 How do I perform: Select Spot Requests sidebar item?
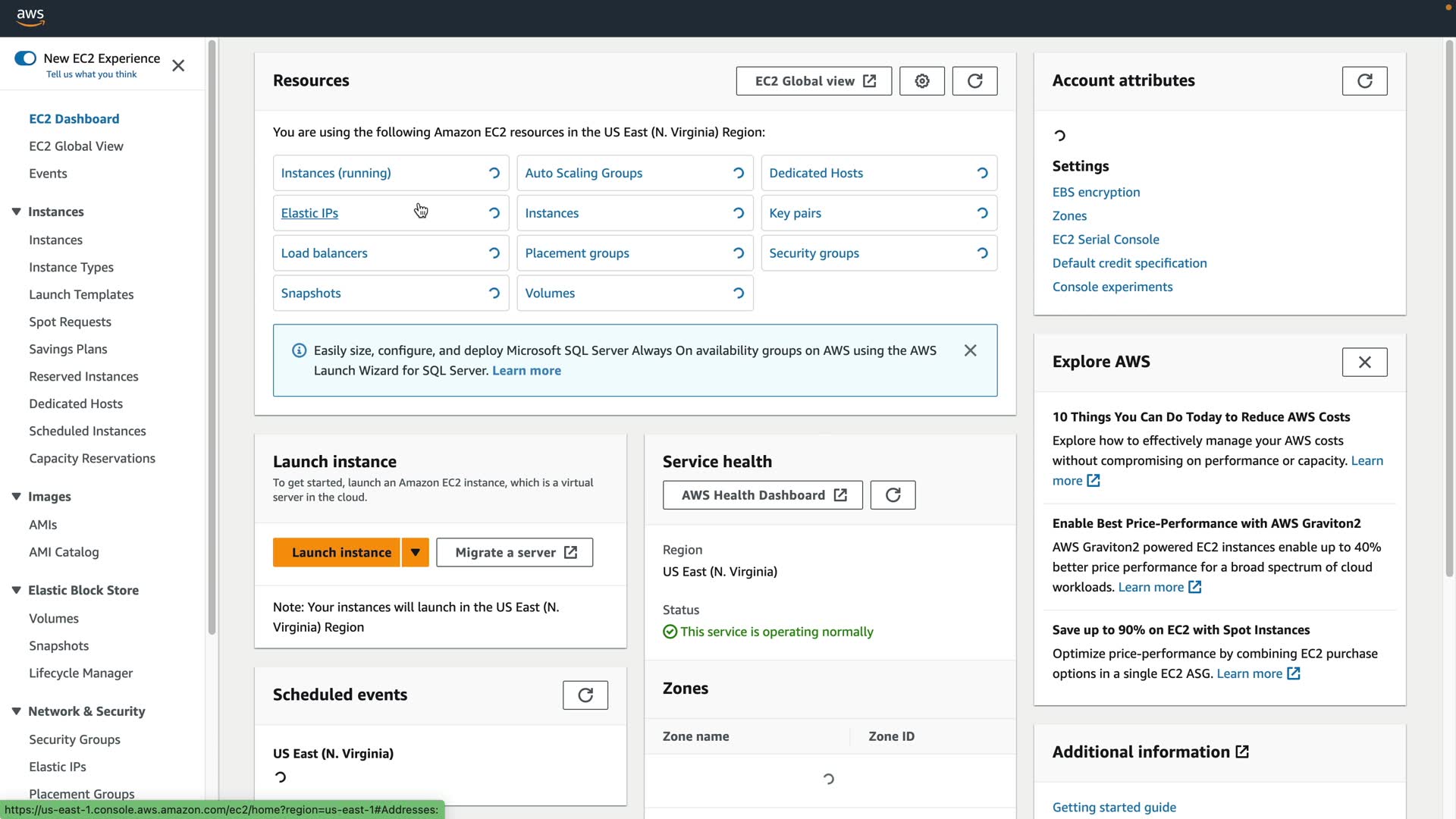click(70, 322)
